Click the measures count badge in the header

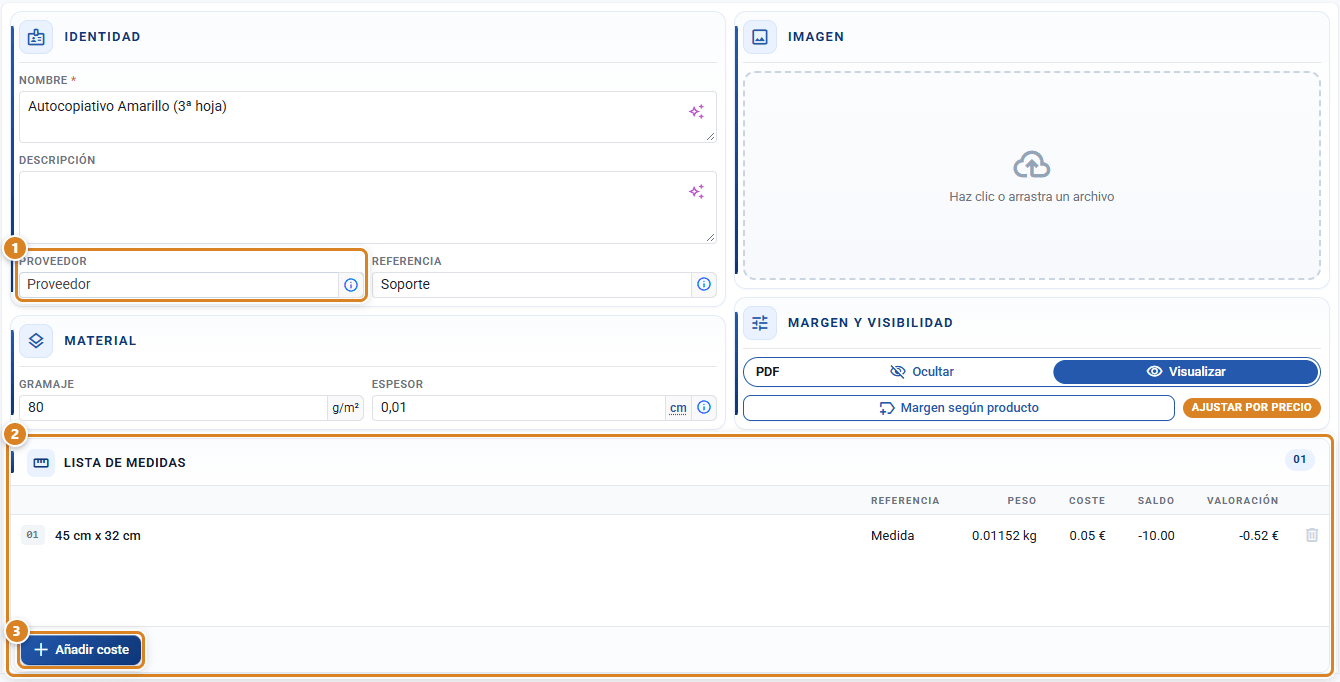[1300, 460]
